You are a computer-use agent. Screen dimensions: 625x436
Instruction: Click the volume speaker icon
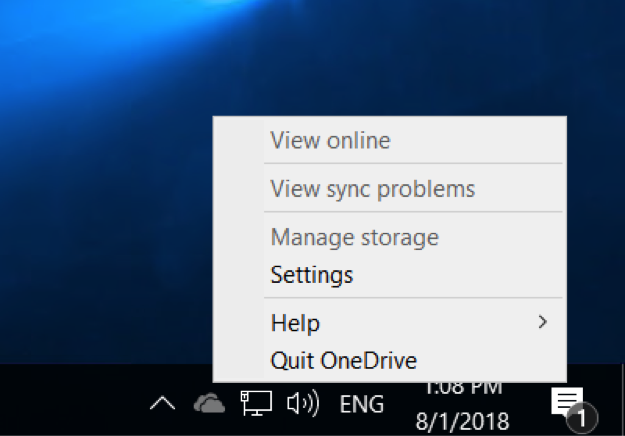click(302, 403)
